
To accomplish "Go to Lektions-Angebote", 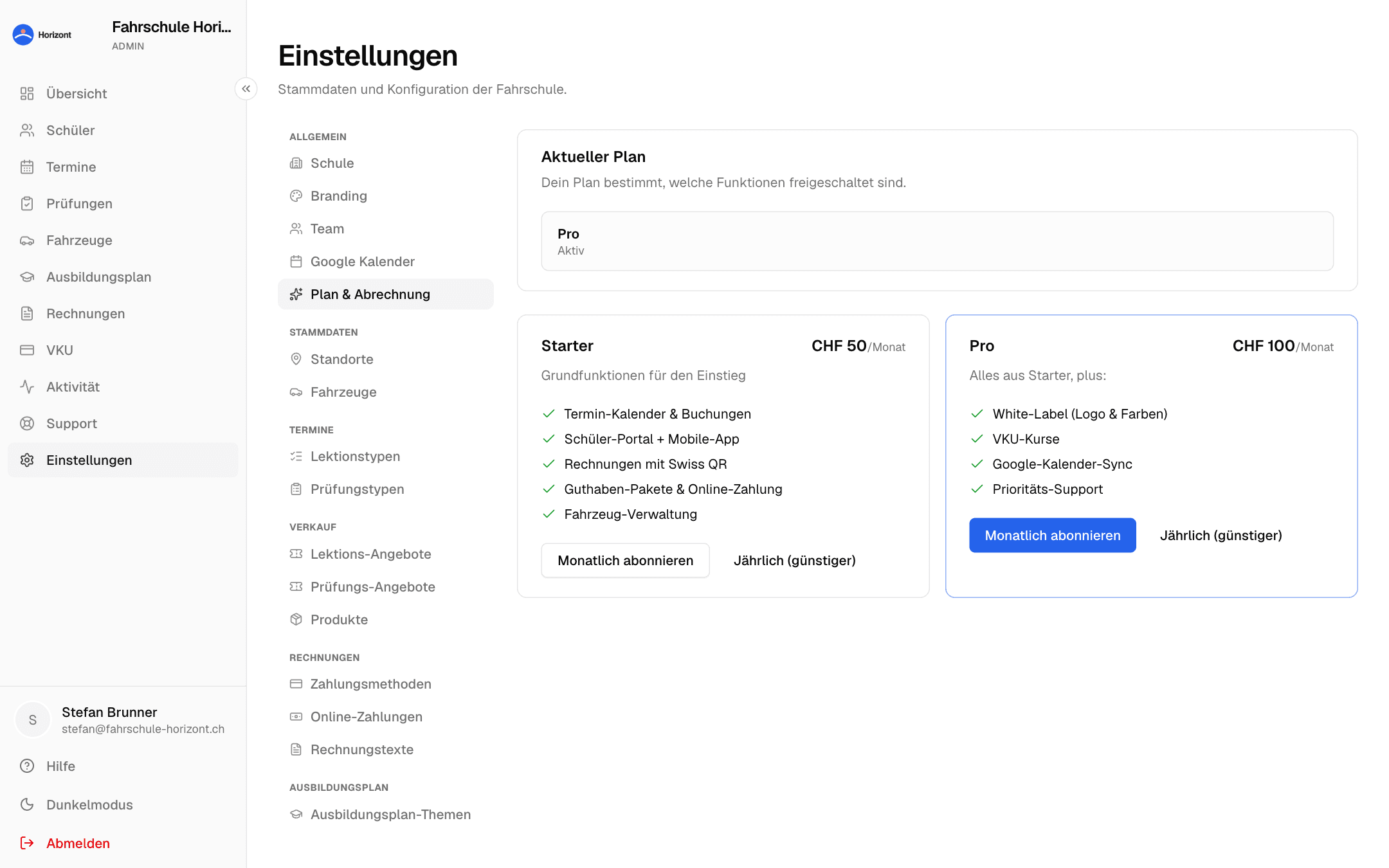I will click(386, 554).
